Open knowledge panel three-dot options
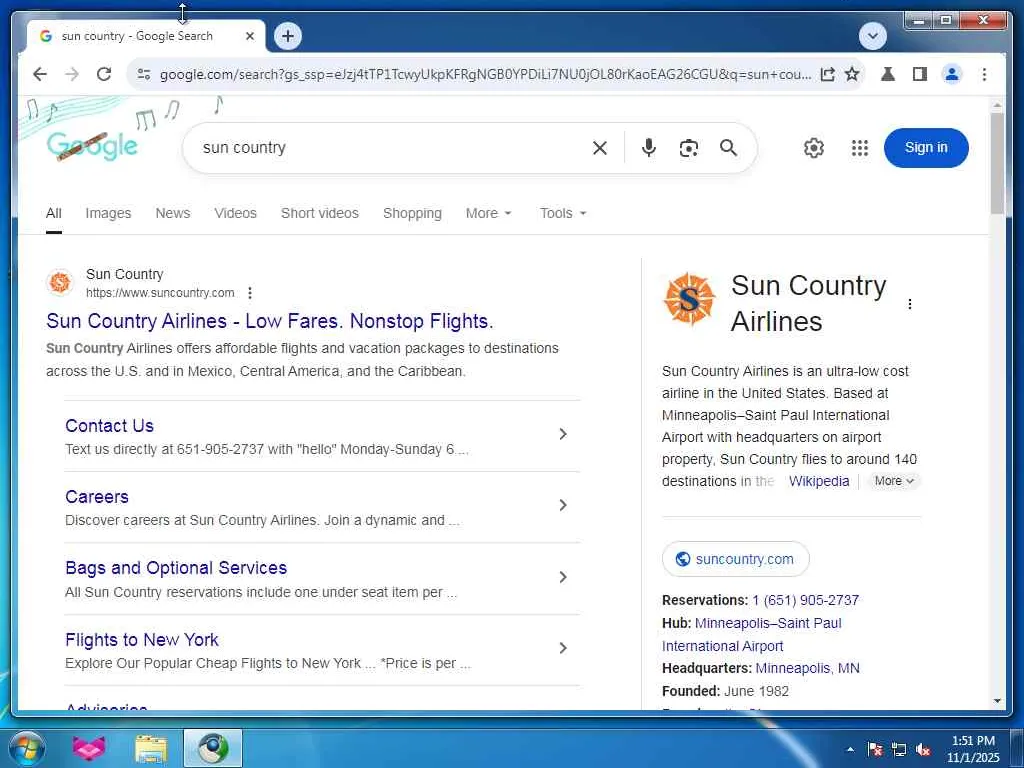Image resolution: width=1024 pixels, height=768 pixels. (910, 304)
